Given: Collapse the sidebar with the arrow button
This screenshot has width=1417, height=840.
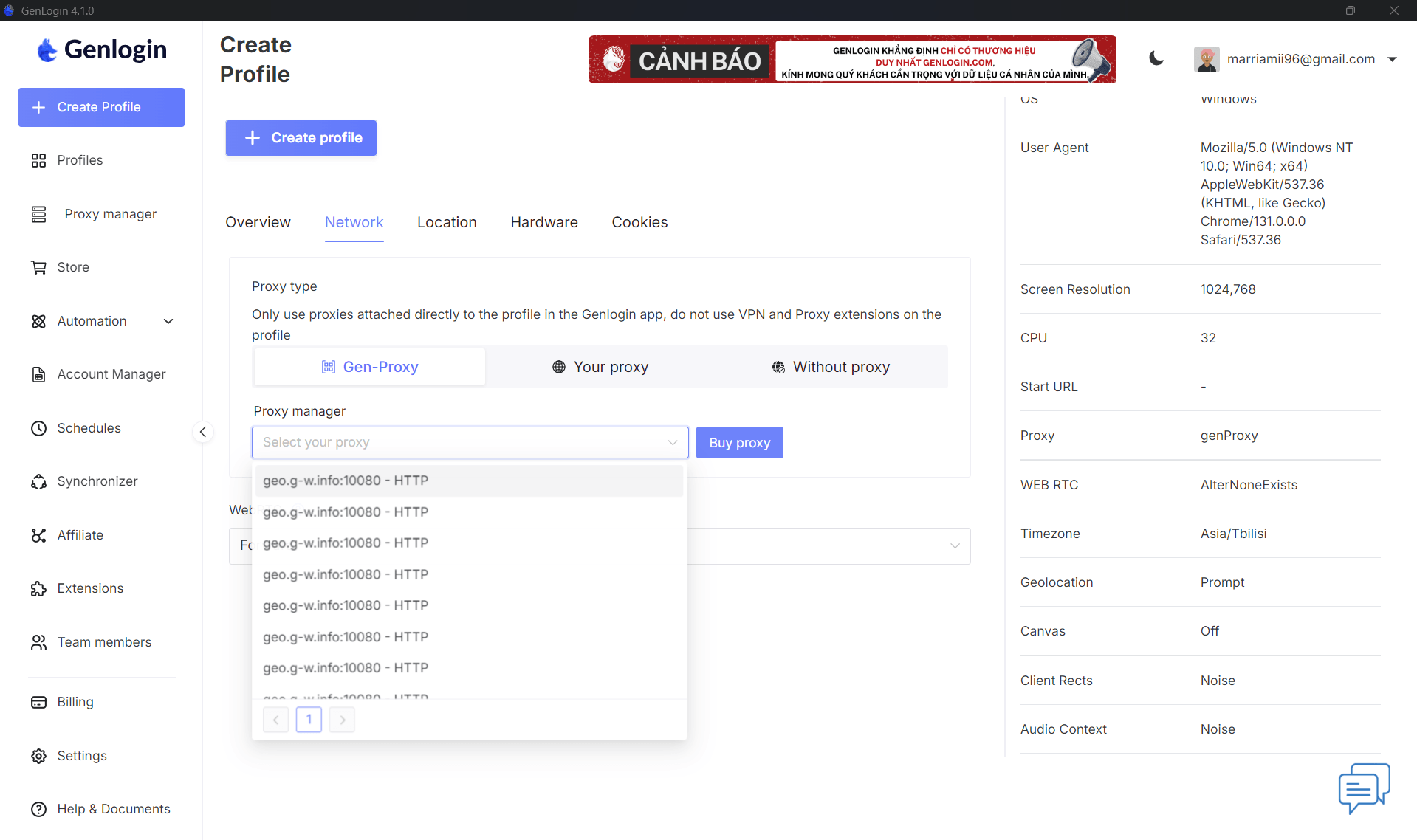Looking at the screenshot, I should point(203,432).
